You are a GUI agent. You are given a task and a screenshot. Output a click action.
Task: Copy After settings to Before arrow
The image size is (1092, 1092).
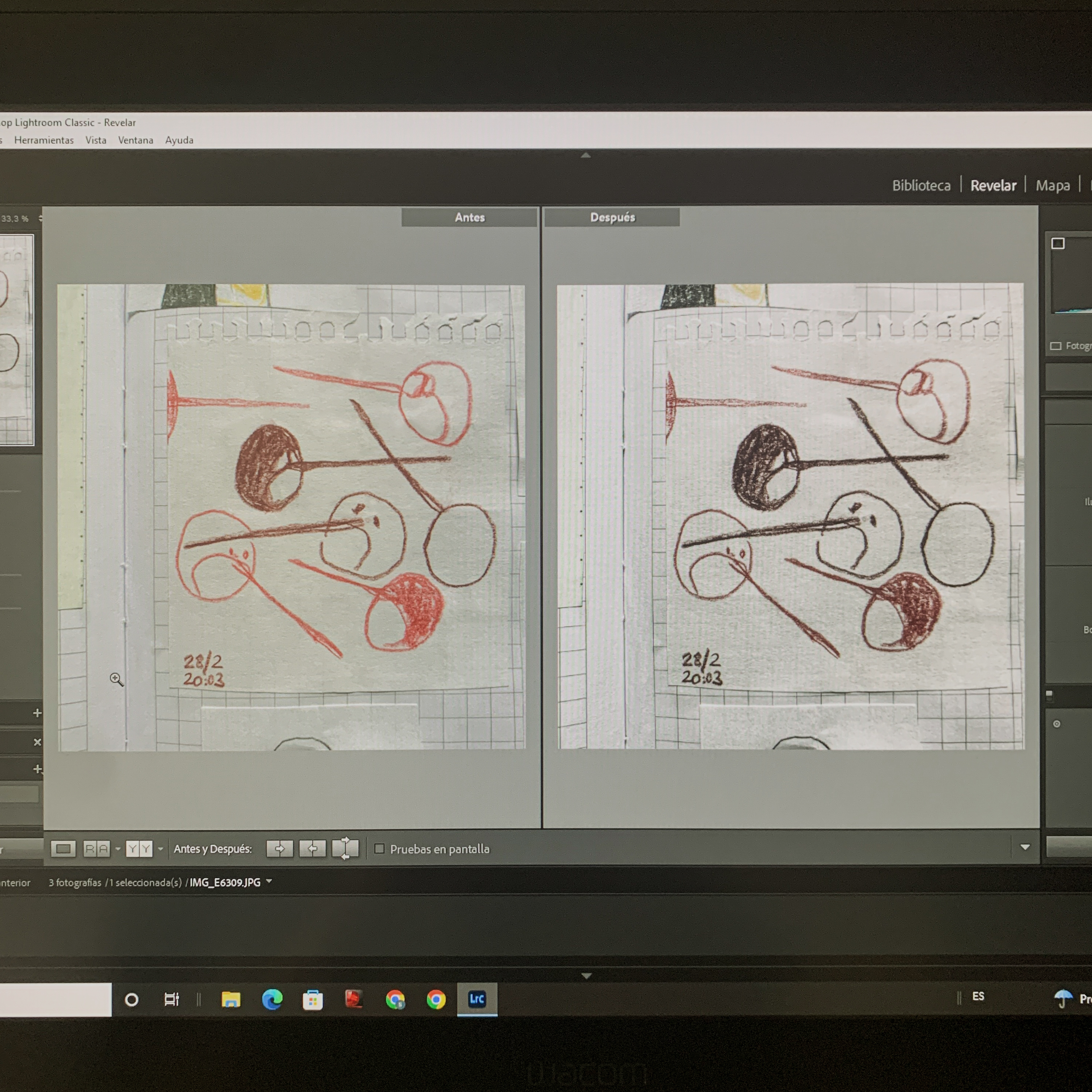(x=312, y=848)
